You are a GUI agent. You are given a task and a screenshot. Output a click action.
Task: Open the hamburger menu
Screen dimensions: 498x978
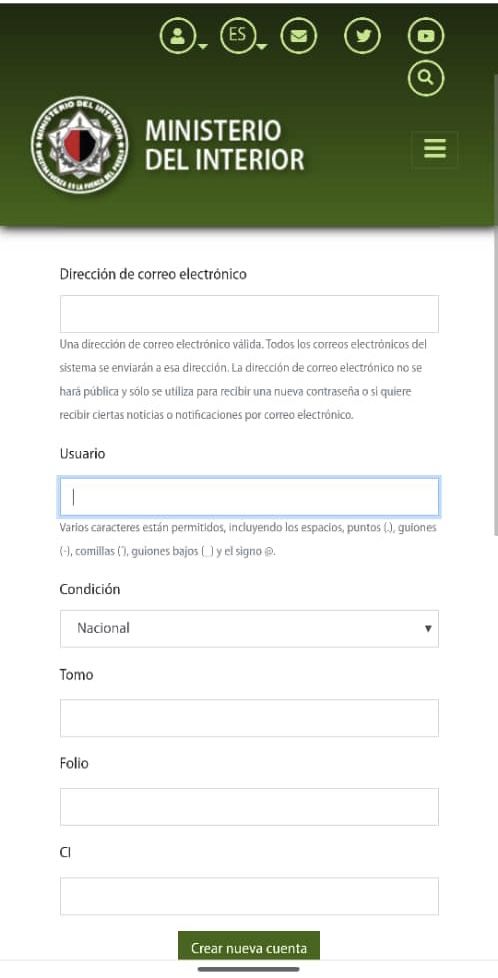coord(434,149)
